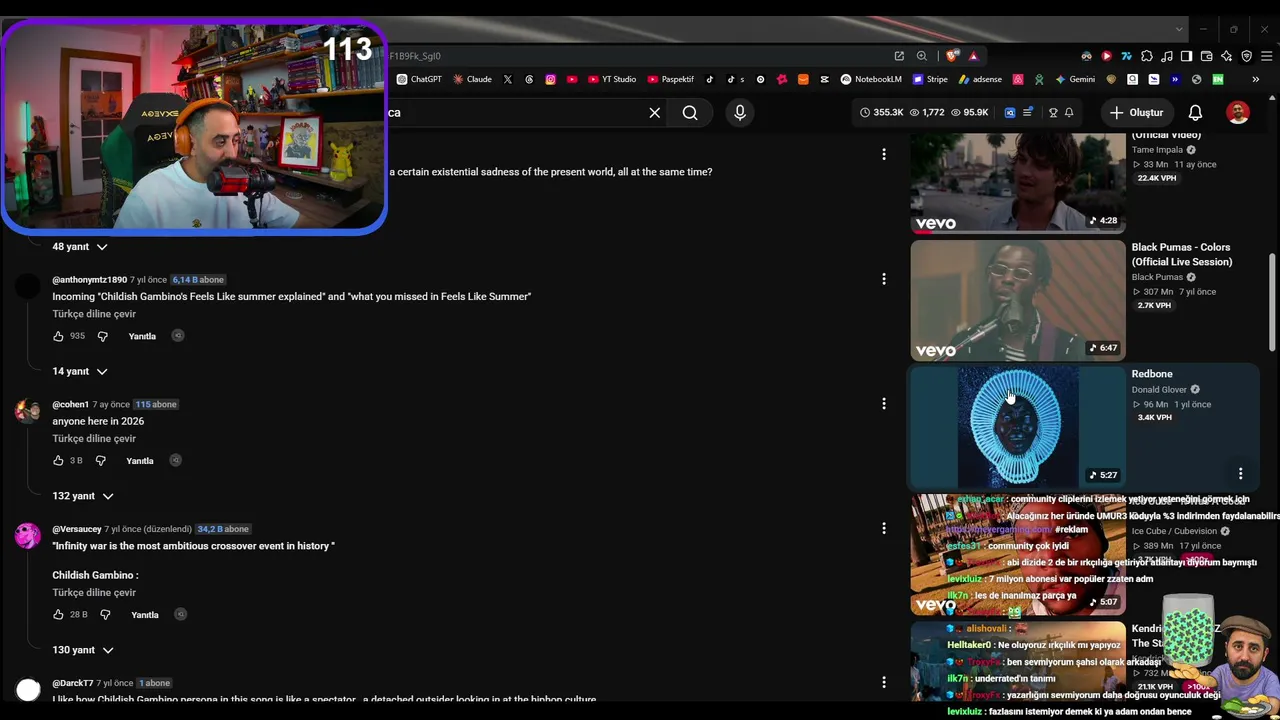Expand the 48 yanıt replies
The height and width of the screenshot is (720, 1280).
coord(80,247)
